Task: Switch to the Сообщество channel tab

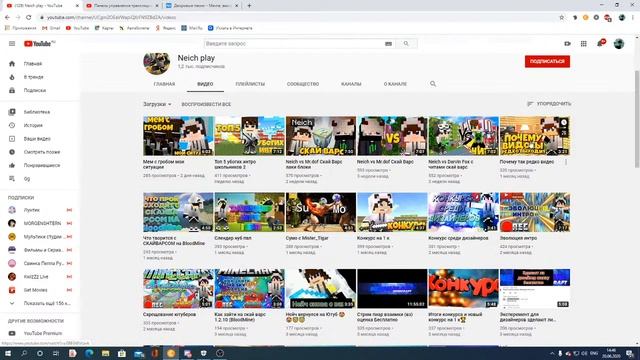Action: pyautogui.click(x=303, y=84)
